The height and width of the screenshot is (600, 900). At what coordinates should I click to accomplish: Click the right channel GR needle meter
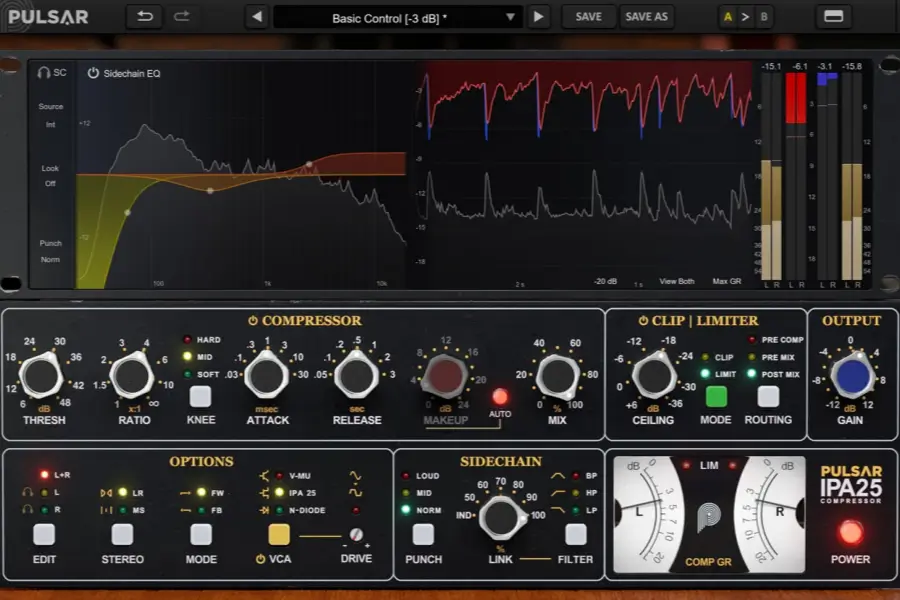click(770, 513)
